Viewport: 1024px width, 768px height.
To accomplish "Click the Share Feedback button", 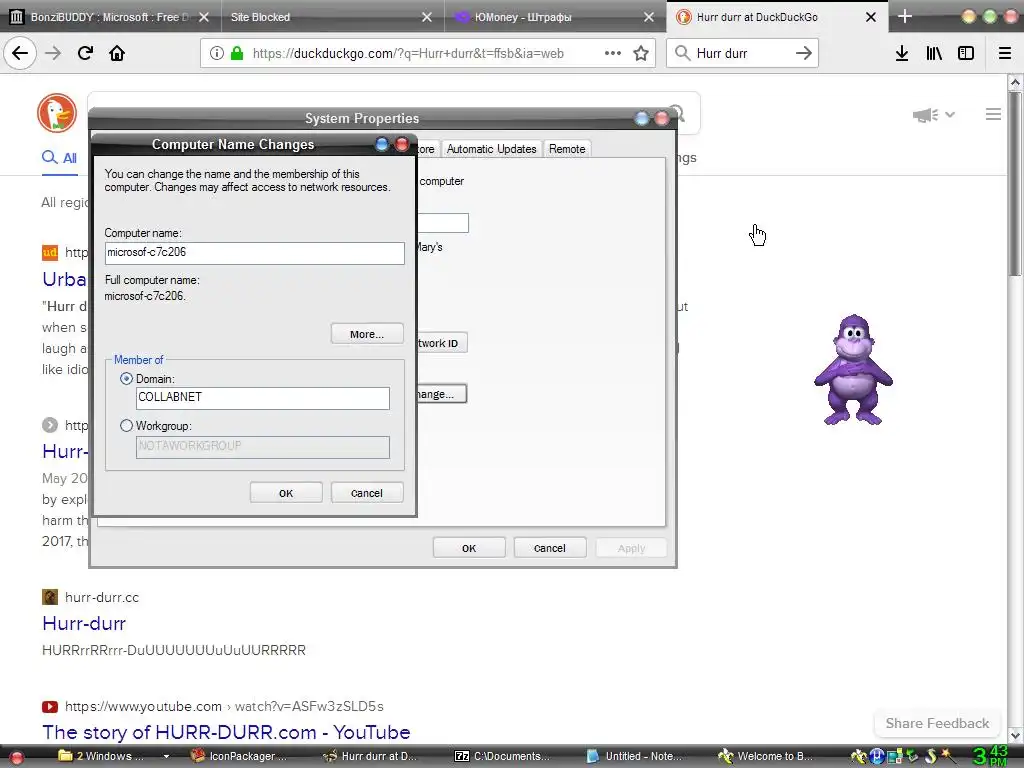I will coord(937,723).
